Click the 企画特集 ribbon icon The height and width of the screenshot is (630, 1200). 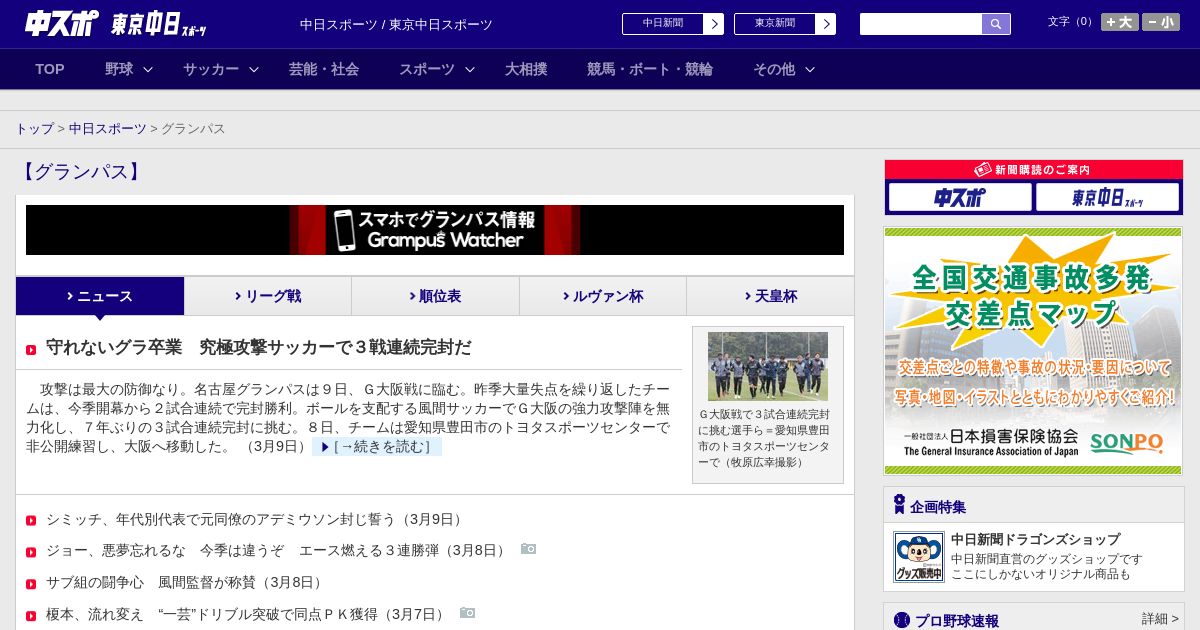(899, 504)
